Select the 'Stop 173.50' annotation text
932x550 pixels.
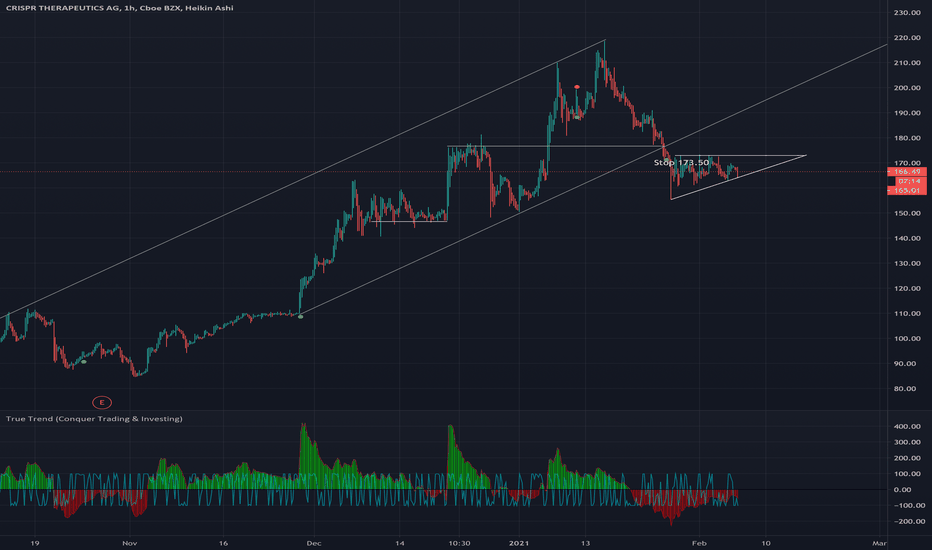(681, 162)
